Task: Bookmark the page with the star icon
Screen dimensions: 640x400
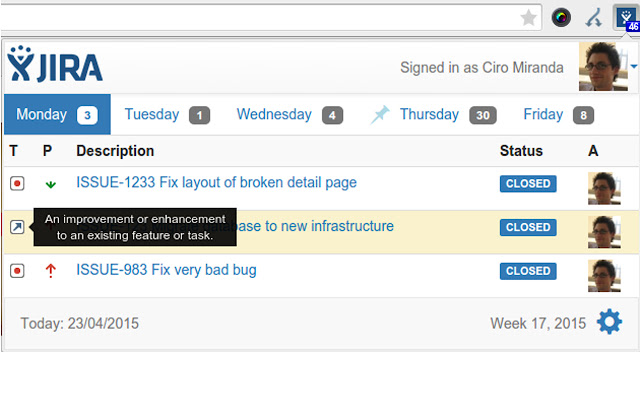Action: [529, 17]
